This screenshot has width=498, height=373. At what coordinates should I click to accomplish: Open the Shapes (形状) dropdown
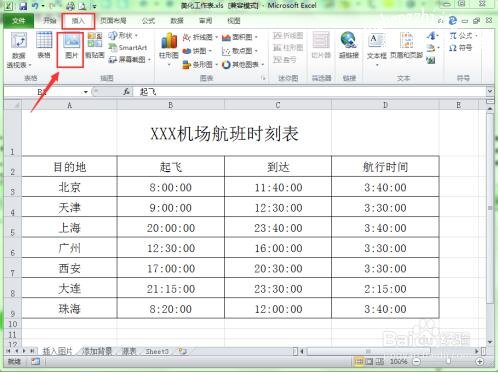tap(123, 35)
